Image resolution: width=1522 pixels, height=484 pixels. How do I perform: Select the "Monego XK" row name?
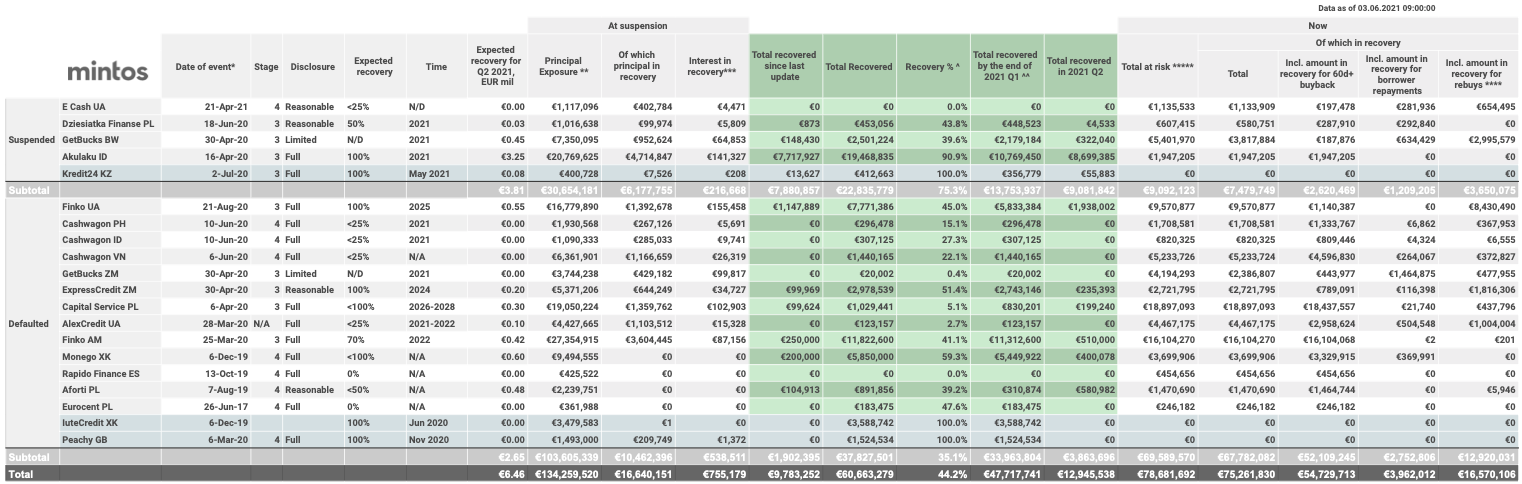[x=86, y=359]
